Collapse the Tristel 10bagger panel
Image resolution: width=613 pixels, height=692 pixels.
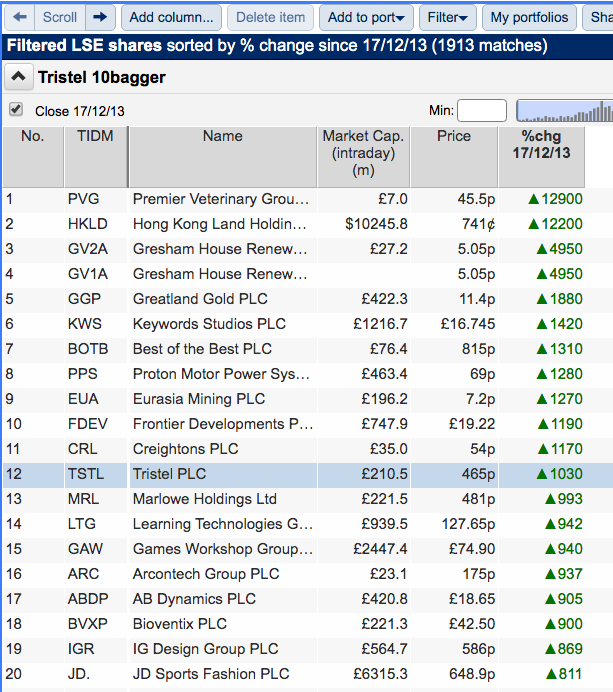click(19, 77)
